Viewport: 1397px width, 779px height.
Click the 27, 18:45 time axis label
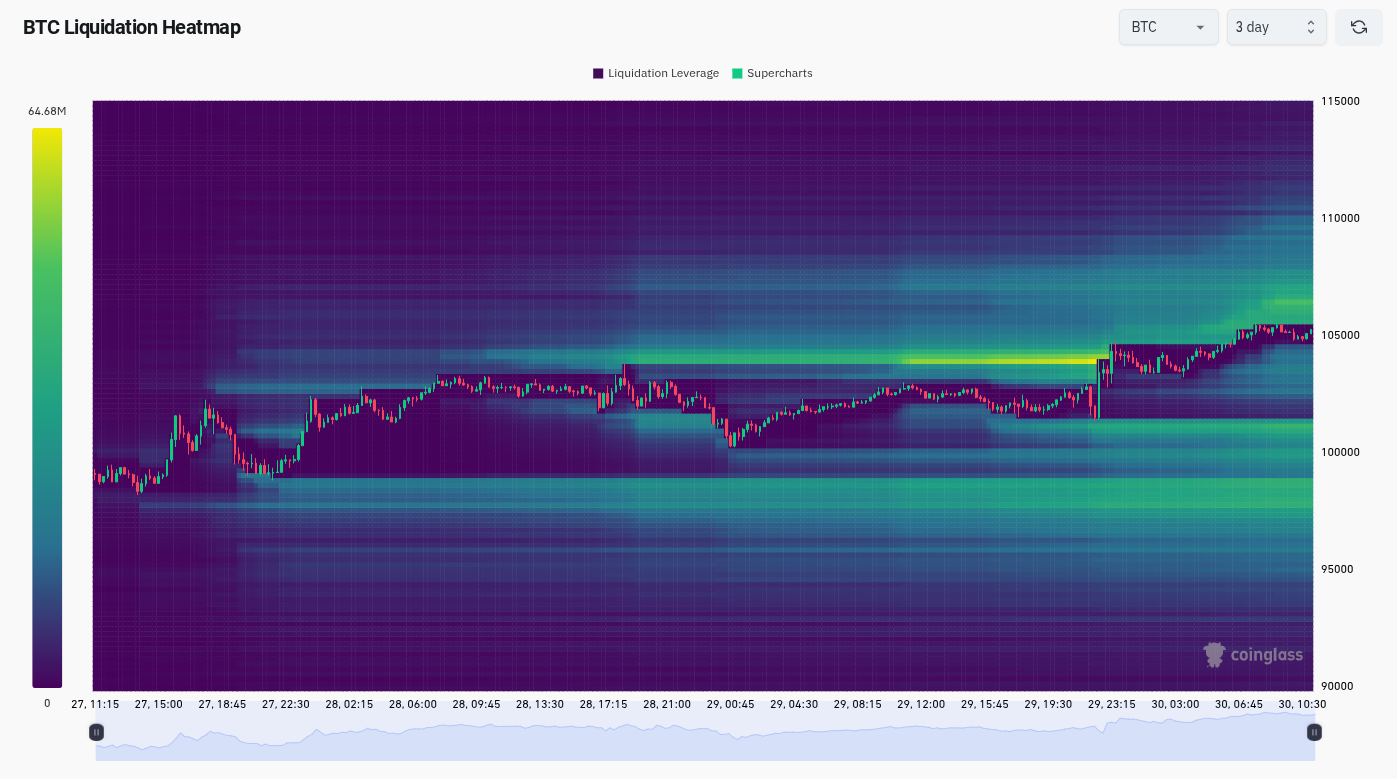(x=222, y=704)
